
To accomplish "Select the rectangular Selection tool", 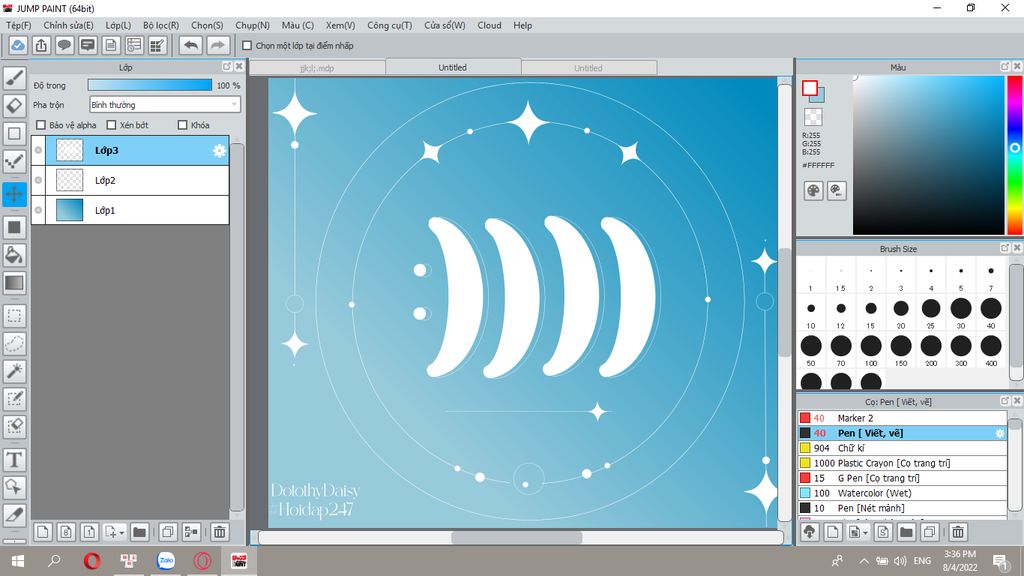I will click(14, 316).
